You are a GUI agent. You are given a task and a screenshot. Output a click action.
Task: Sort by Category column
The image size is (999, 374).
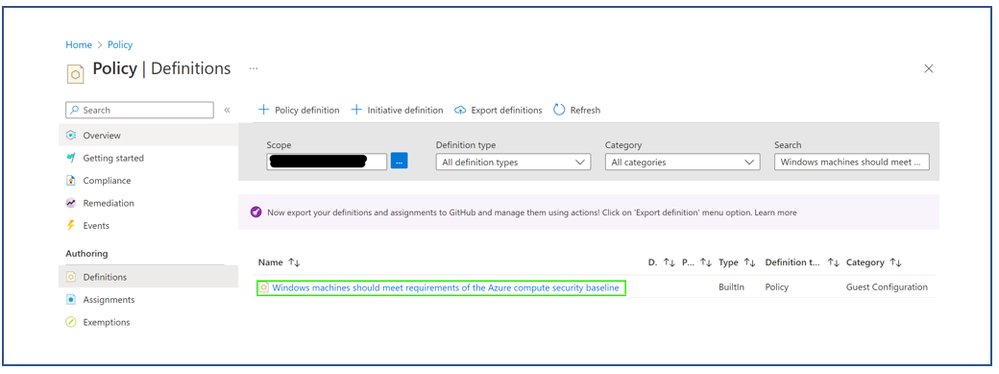873,263
